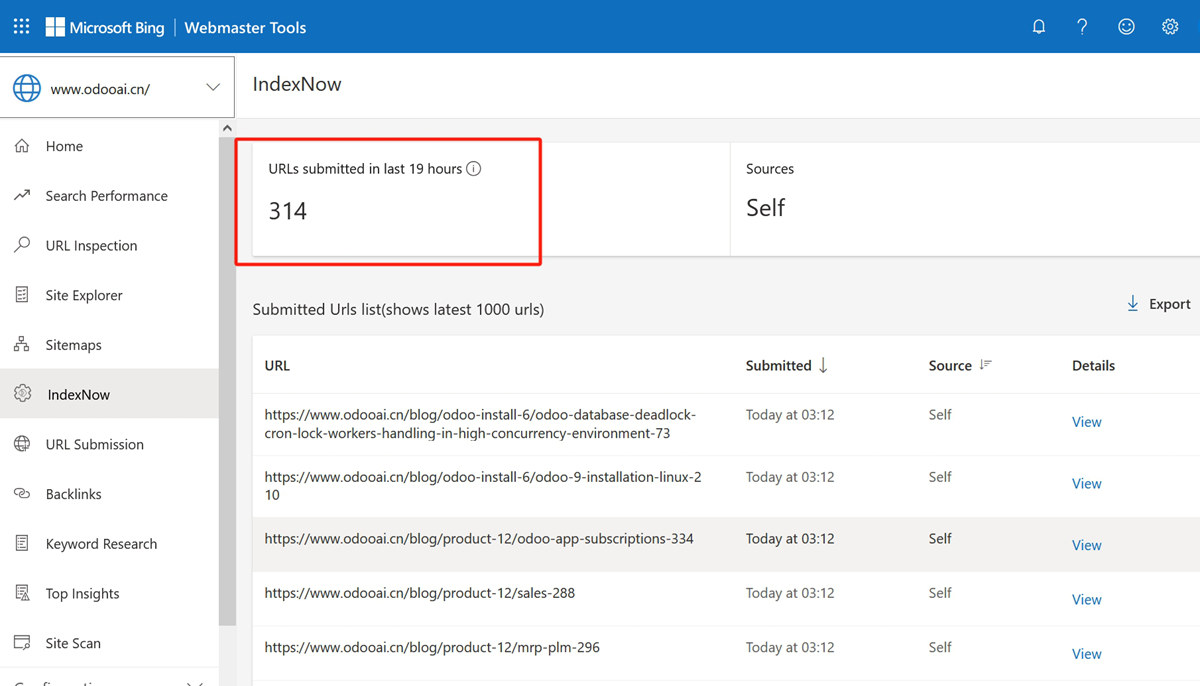
Task: Click the Top Insights icon
Action: click(x=22, y=593)
